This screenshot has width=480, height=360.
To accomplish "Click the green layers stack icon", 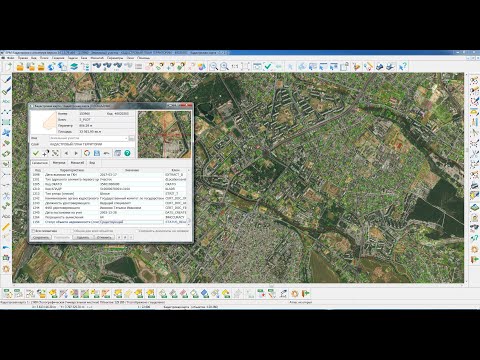I will pos(74,66).
